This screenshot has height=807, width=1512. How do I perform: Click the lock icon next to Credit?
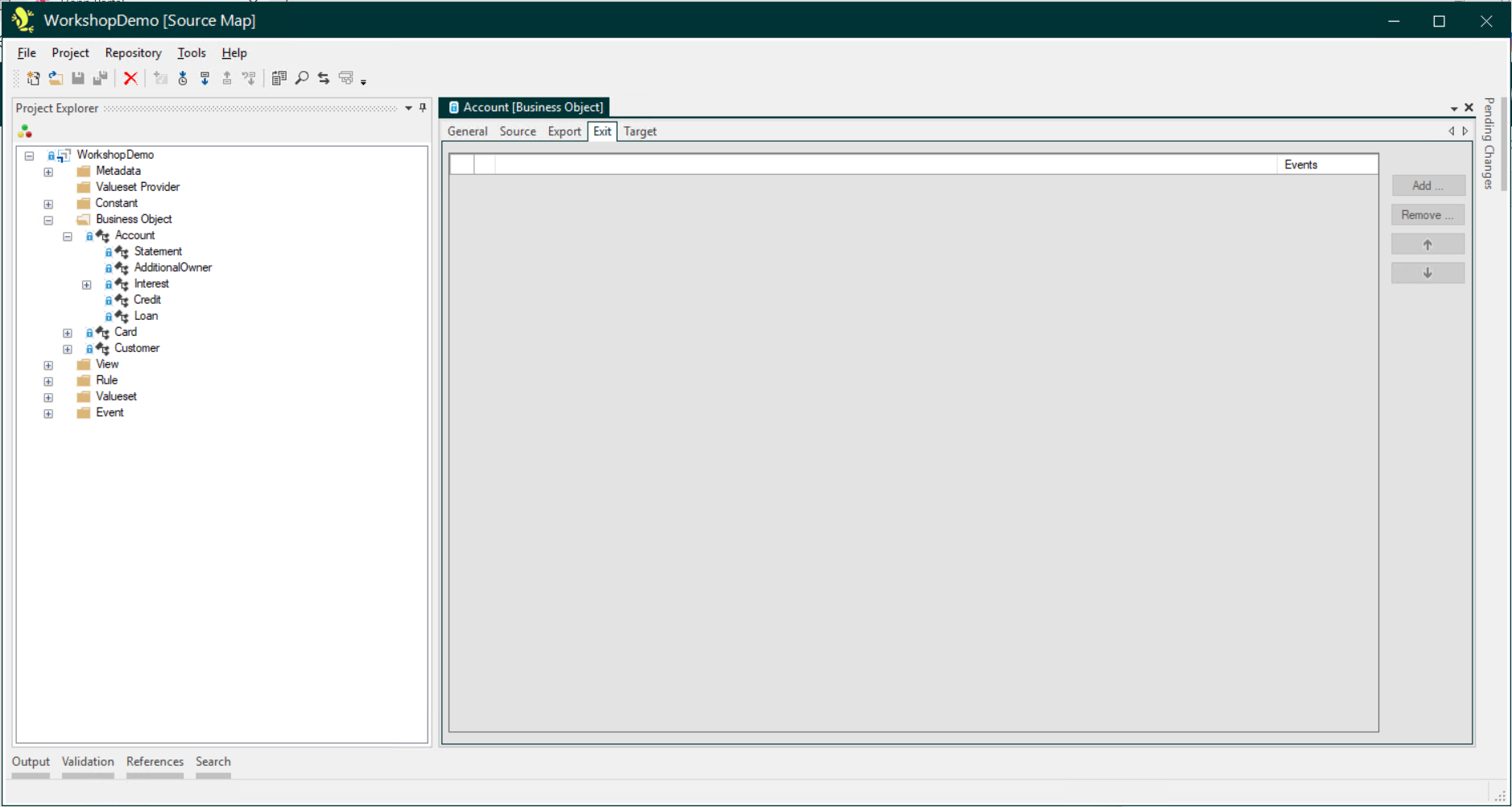point(109,300)
